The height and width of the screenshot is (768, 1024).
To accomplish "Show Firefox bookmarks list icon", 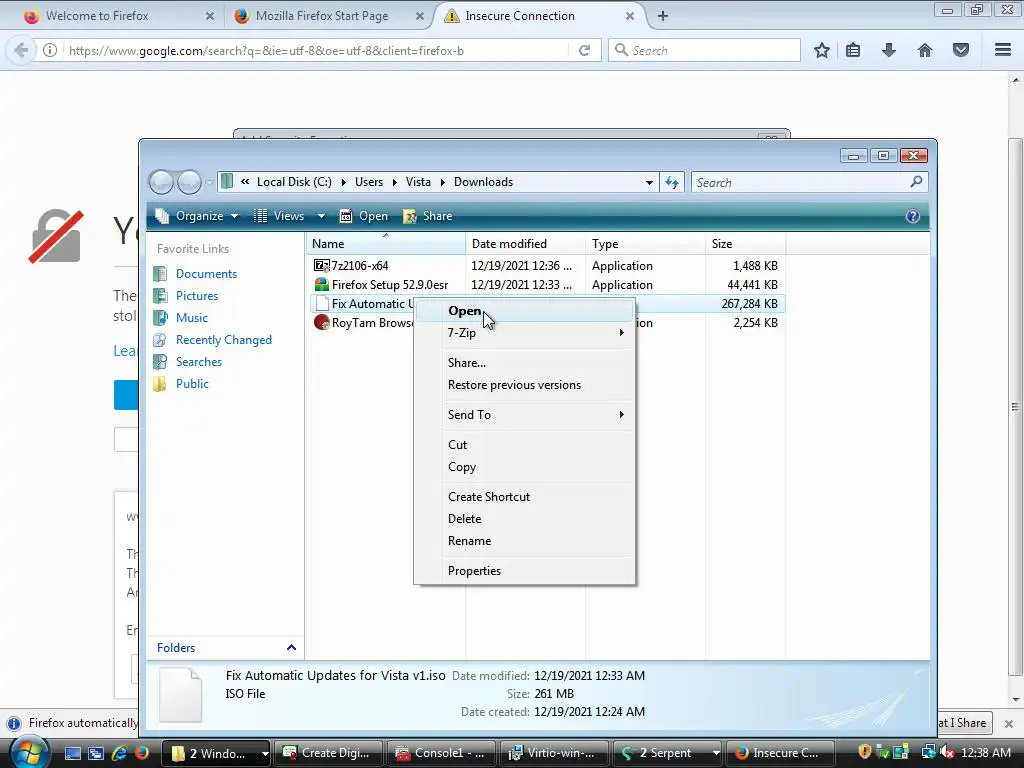I will pyautogui.click(x=853, y=50).
